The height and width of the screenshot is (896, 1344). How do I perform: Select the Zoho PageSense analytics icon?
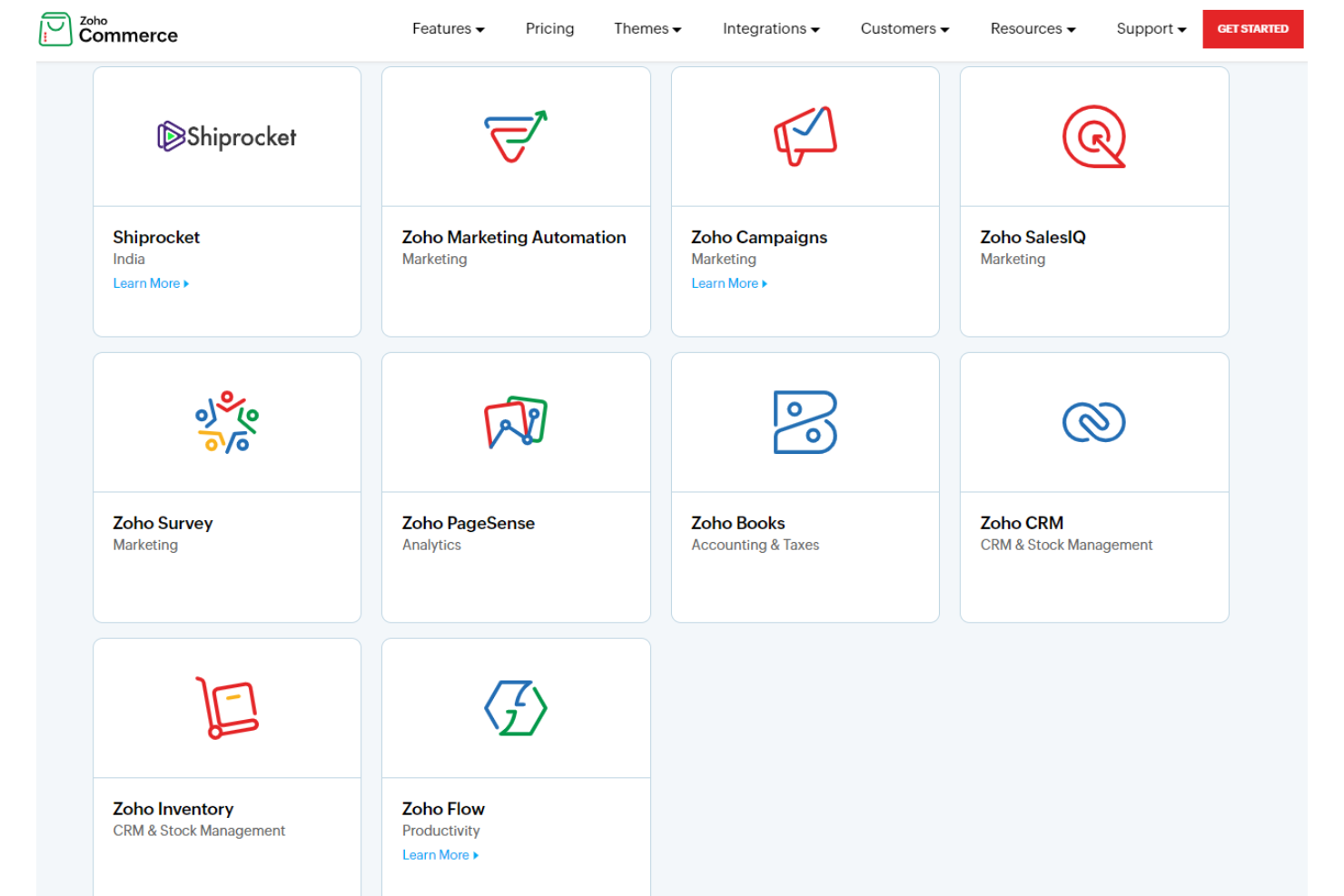[515, 422]
